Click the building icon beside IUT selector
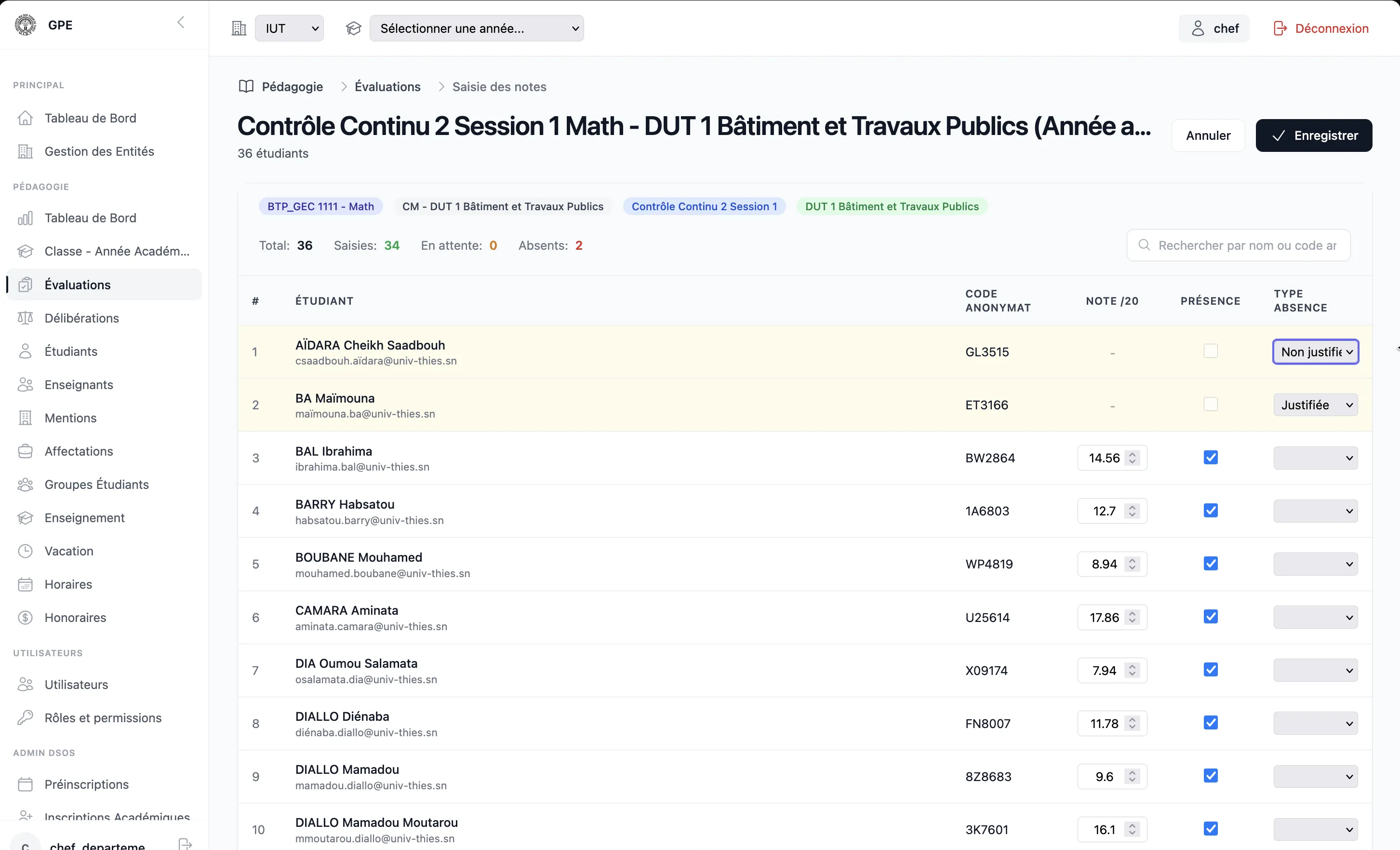Image resolution: width=1400 pixels, height=850 pixels. pyautogui.click(x=239, y=28)
